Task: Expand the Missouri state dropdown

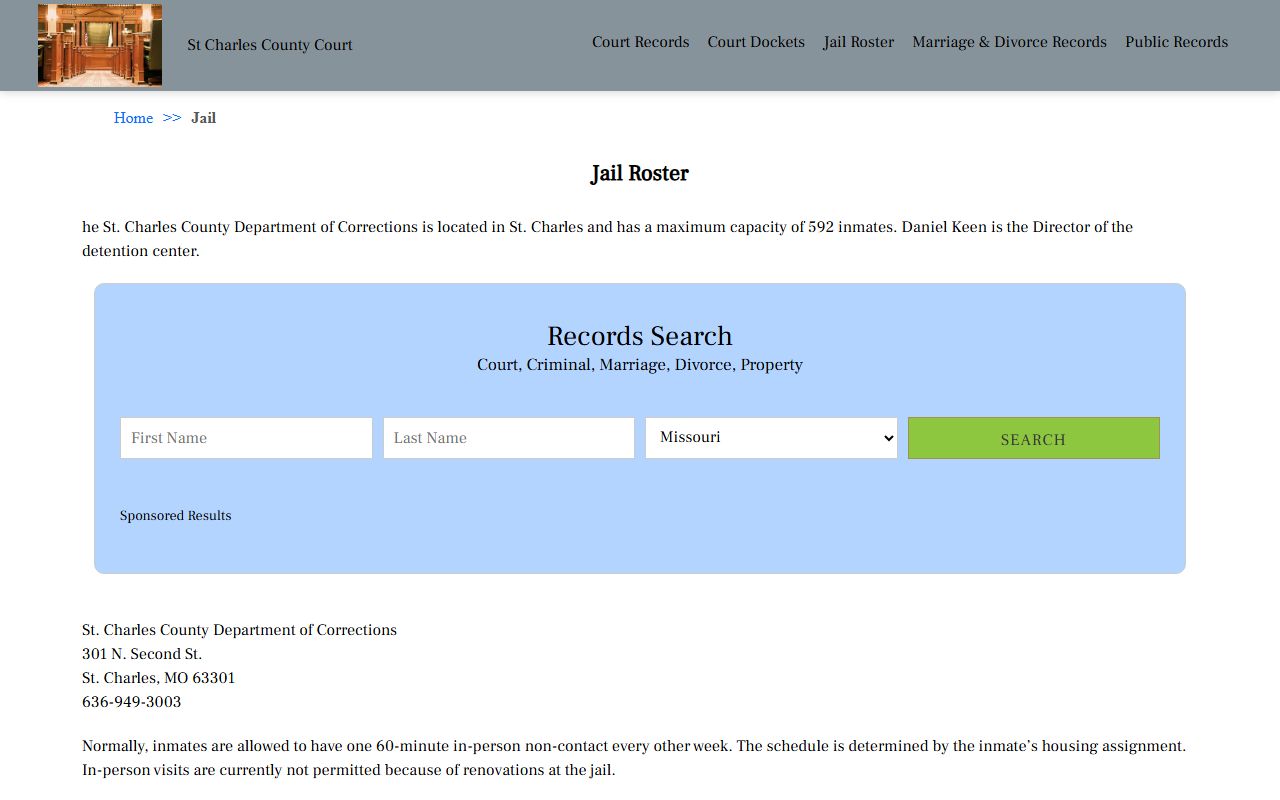Action: point(771,438)
